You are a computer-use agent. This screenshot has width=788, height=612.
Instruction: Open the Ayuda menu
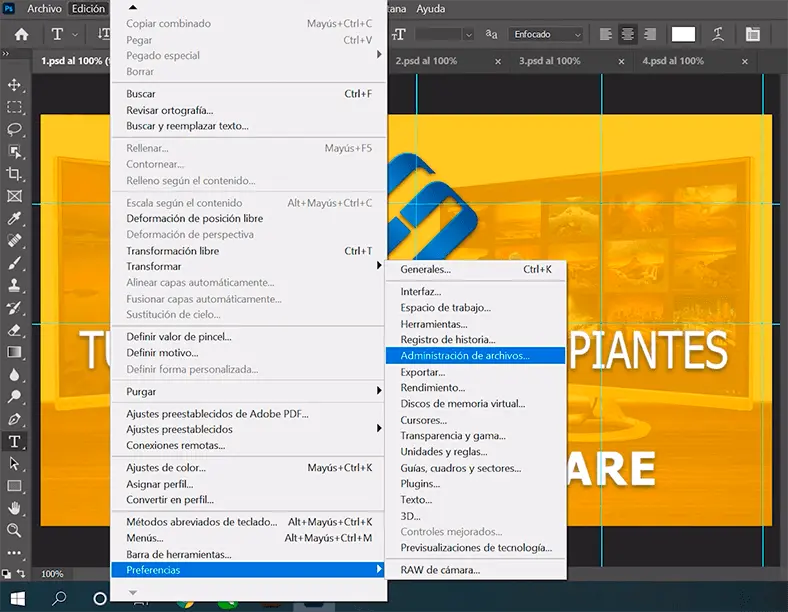coord(430,9)
